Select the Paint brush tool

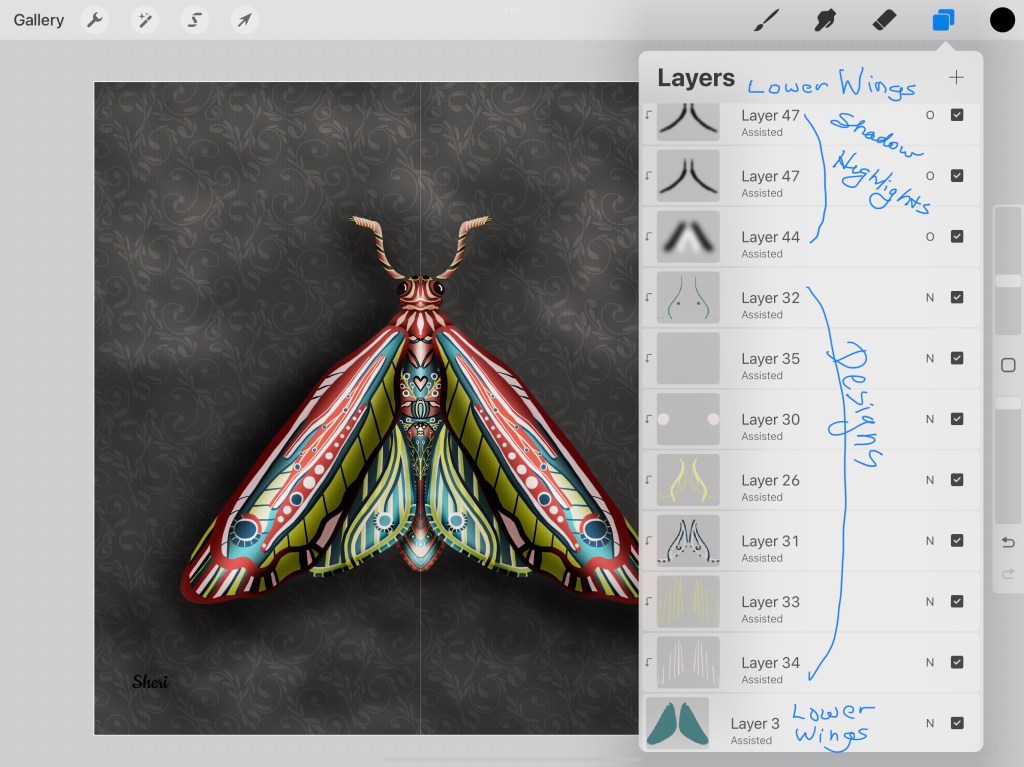766,20
